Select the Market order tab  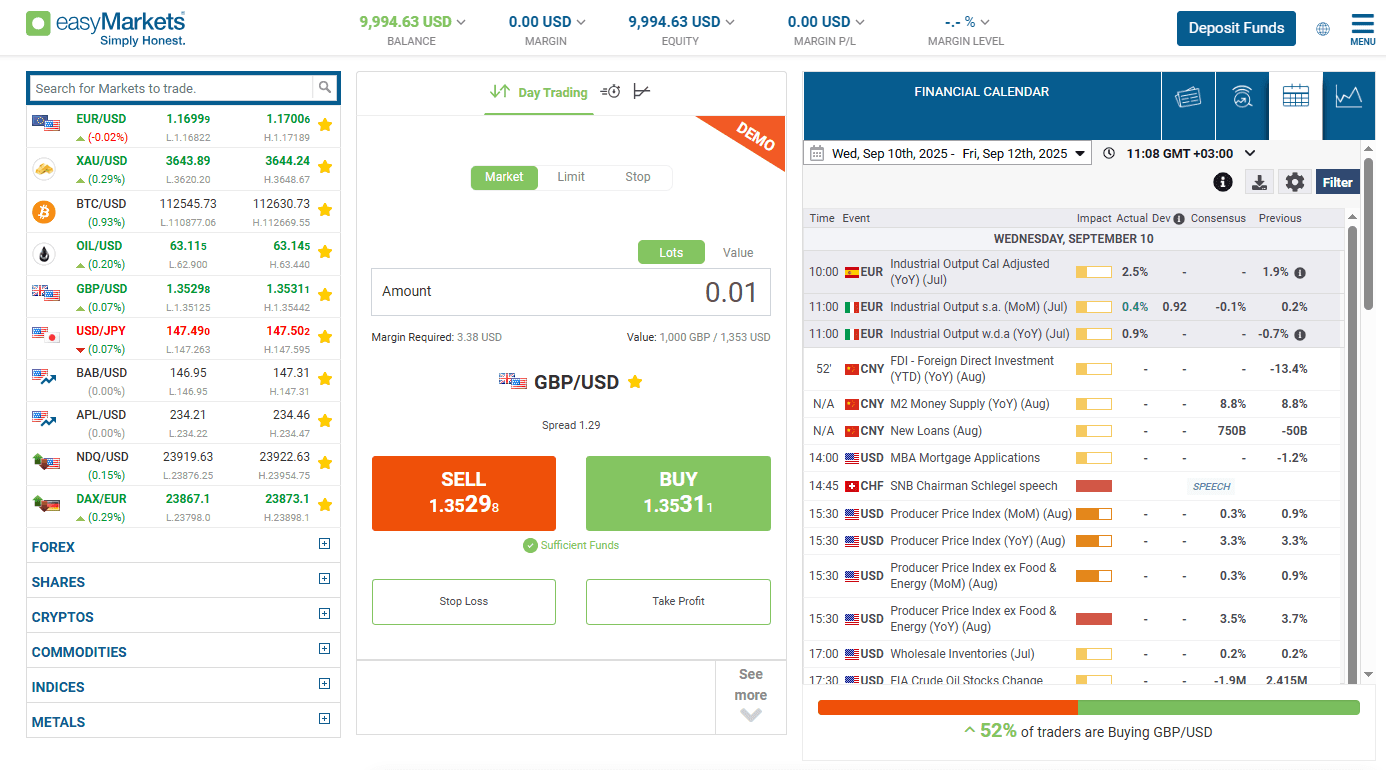[x=504, y=177]
